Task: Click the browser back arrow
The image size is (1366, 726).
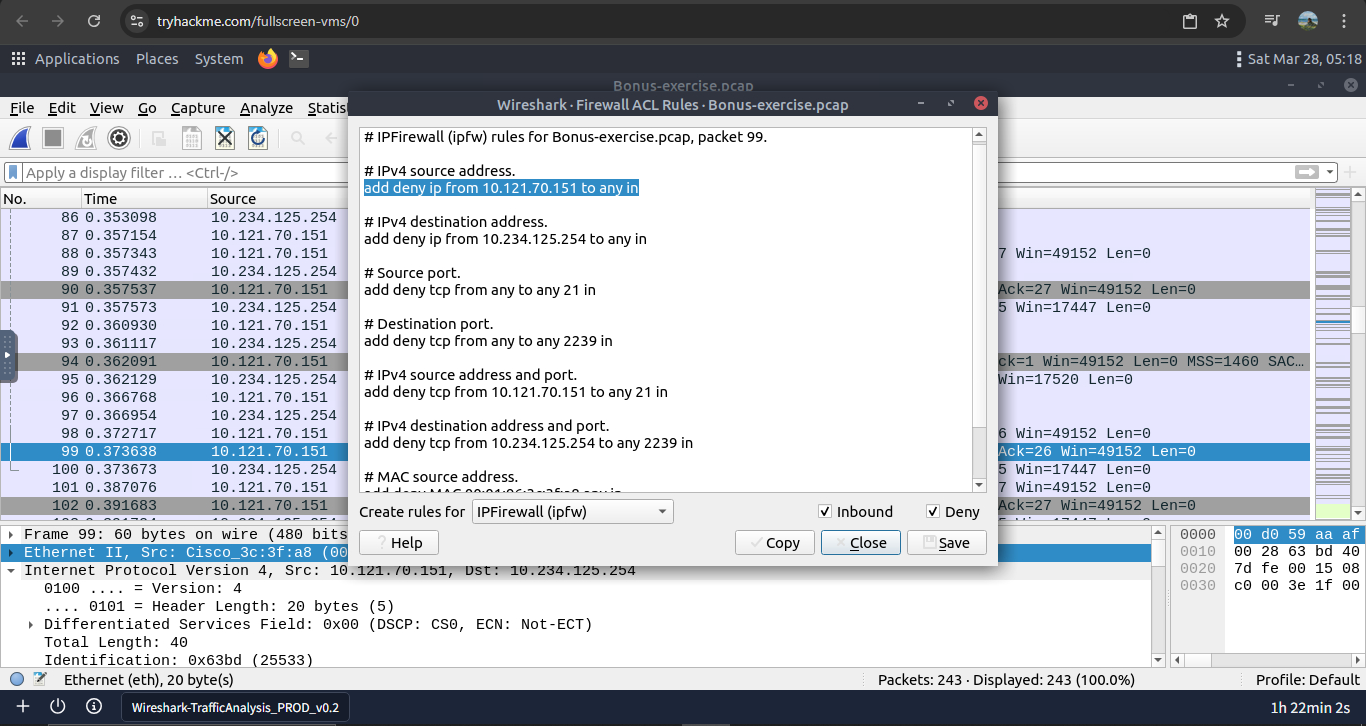Action: click(x=22, y=21)
